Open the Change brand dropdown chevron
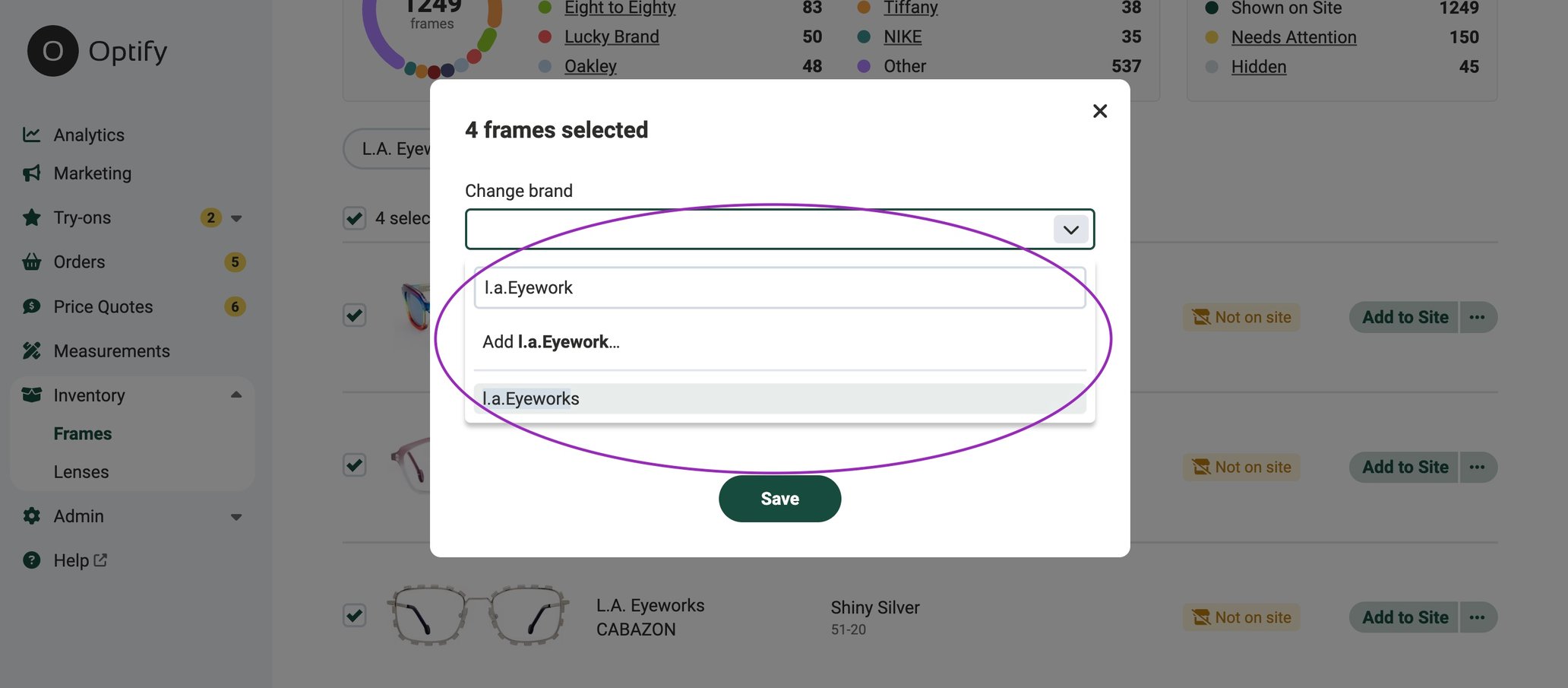 [x=1070, y=229]
